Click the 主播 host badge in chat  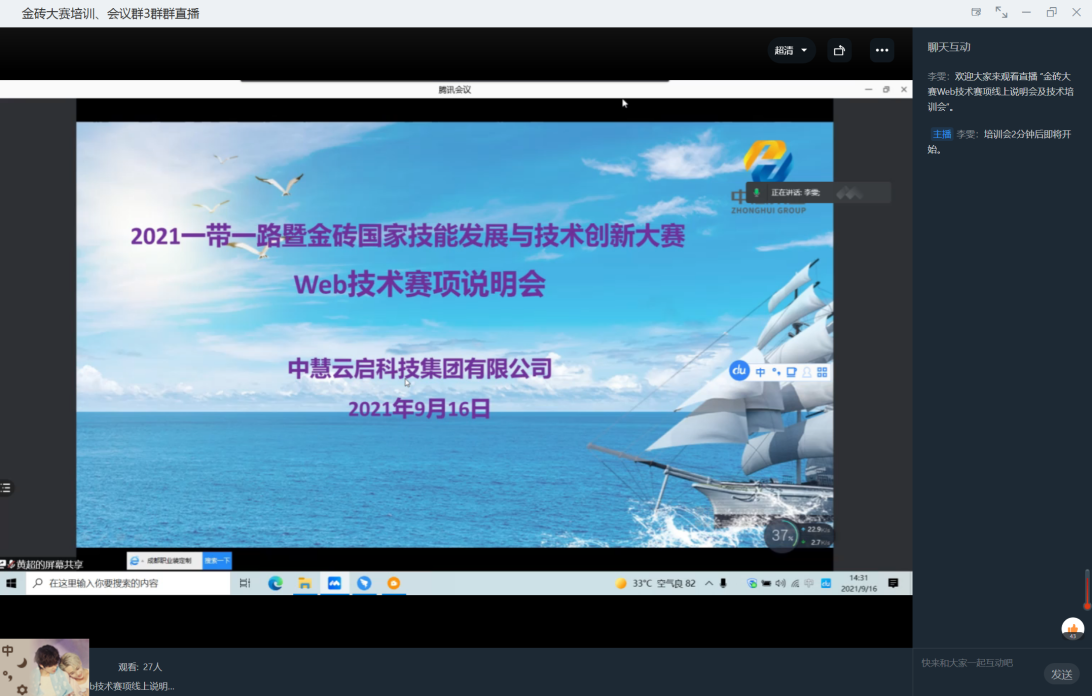tap(942, 134)
